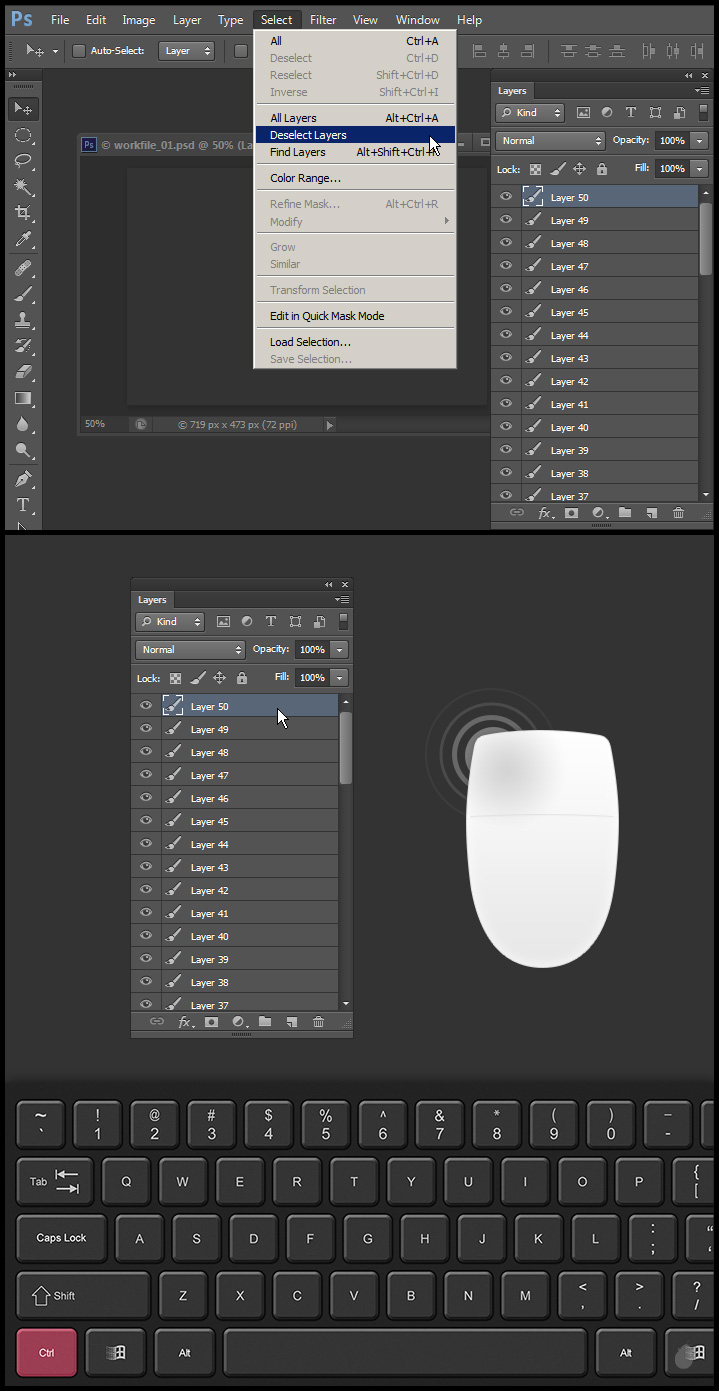Hide Layer 46 in the enlarged floating Layers panel

coord(146,798)
